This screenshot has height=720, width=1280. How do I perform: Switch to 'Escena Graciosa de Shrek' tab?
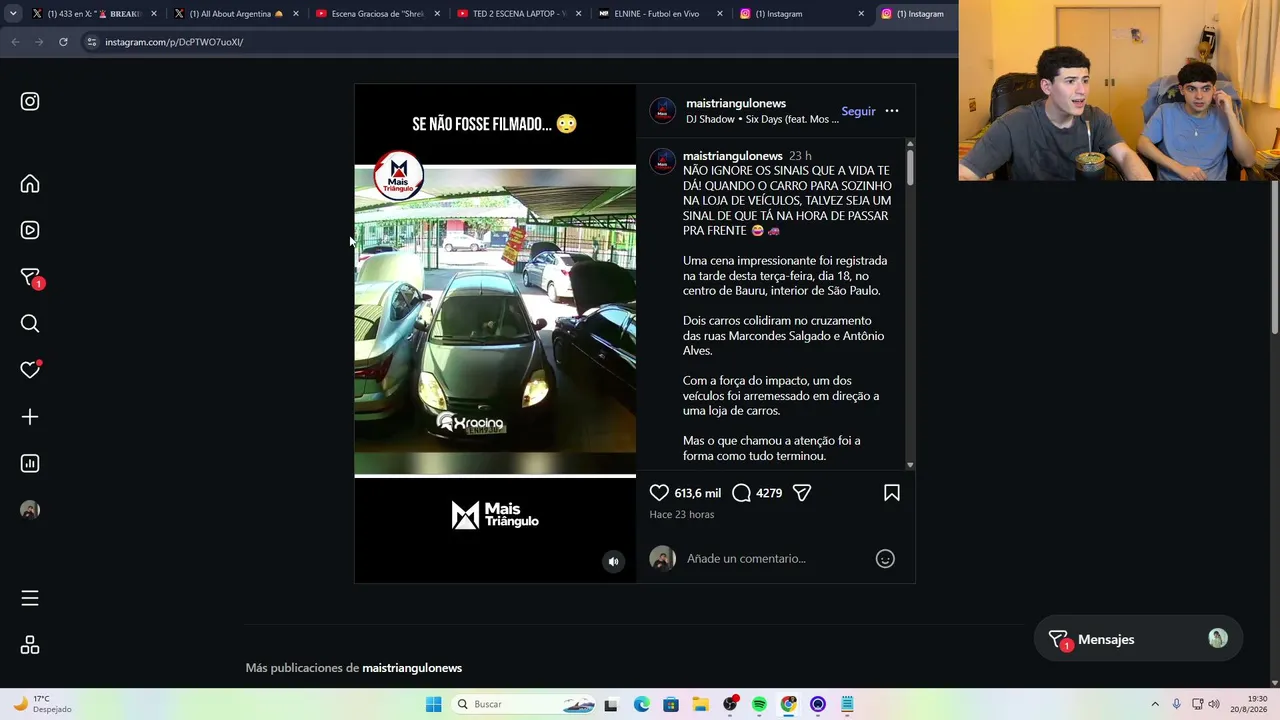[x=376, y=14]
